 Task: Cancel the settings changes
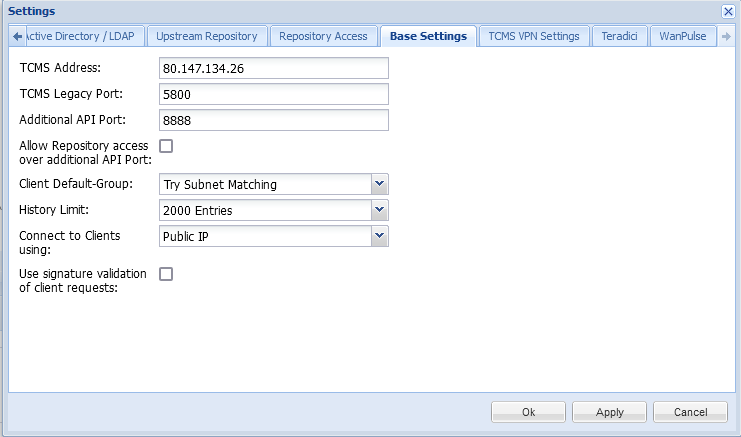(x=690, y=412)
